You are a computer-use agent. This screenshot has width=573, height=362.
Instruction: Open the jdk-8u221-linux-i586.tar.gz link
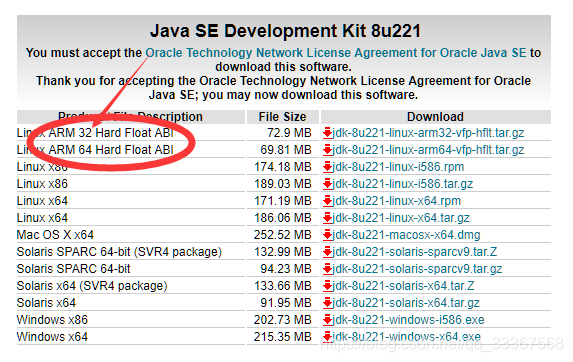click(x=403, y=184)
